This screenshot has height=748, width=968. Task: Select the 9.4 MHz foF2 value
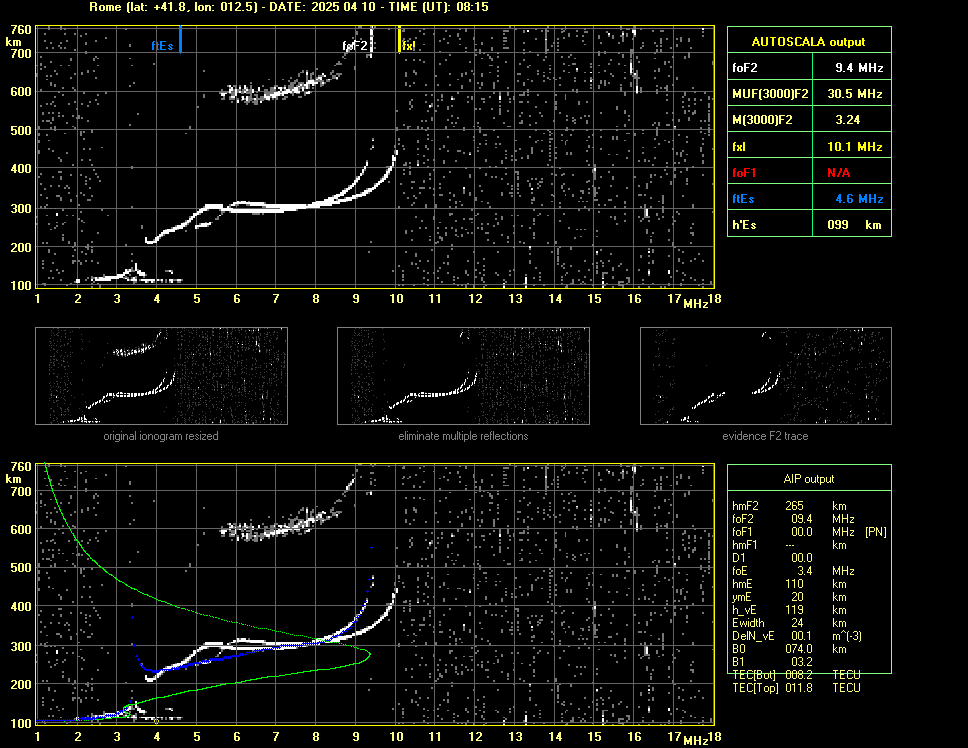[x=859, y=68]
